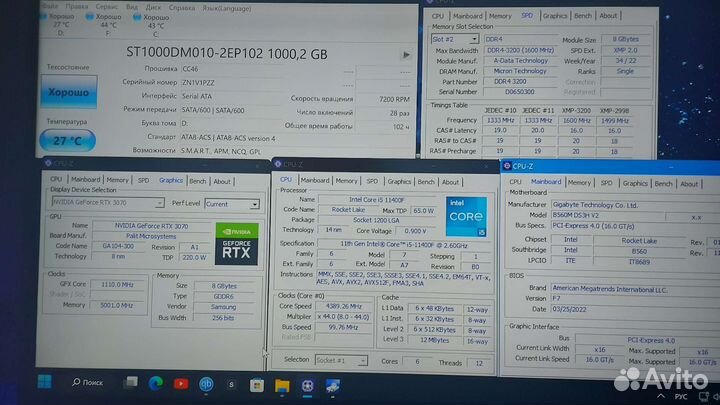720x405 pixels.
Task: Show next disk with the arrow button
Action: point(406,55)
